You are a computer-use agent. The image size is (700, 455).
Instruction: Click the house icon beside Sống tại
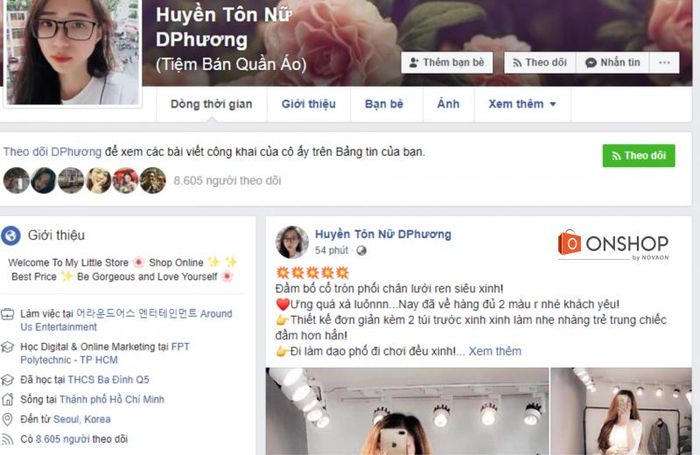[x=8, y=399]
